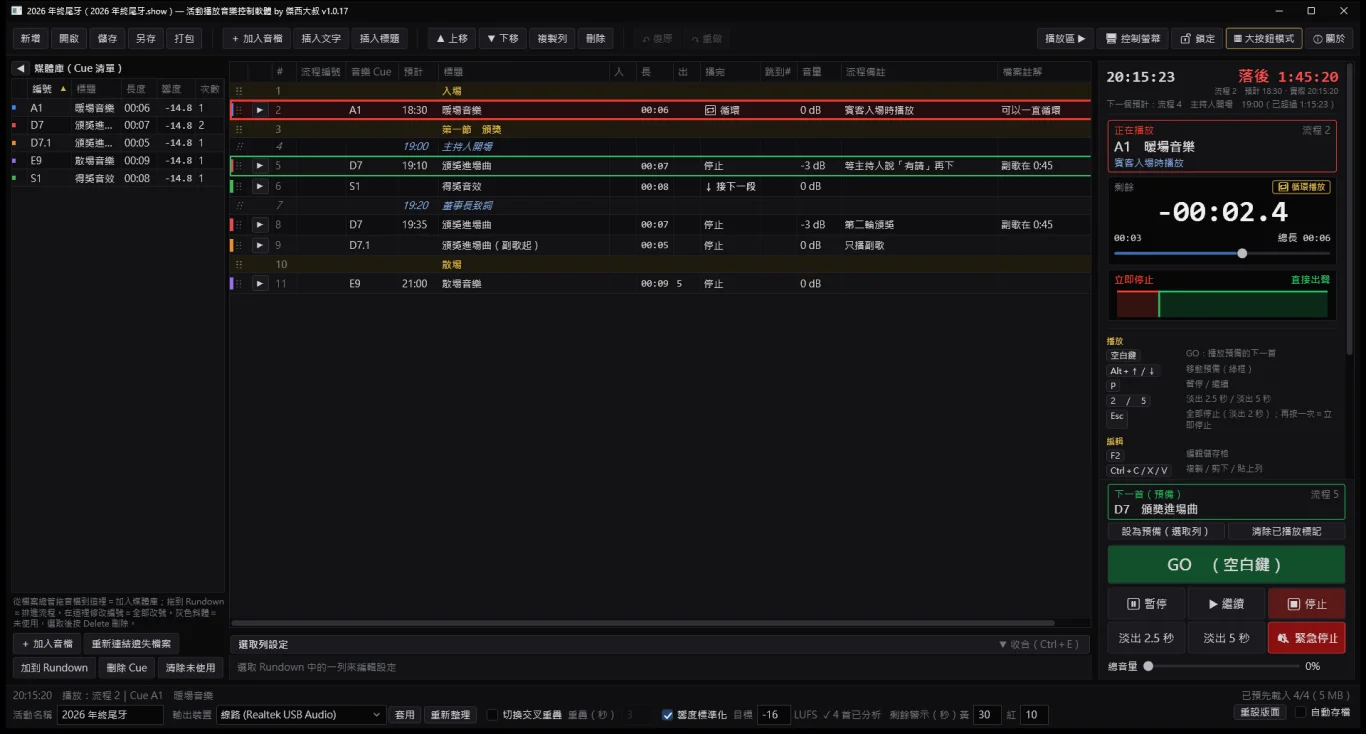This screenshot has width=1366, height=734.
Task: Click 加入音檔 in the top toolbar
Action: (256, 39)
